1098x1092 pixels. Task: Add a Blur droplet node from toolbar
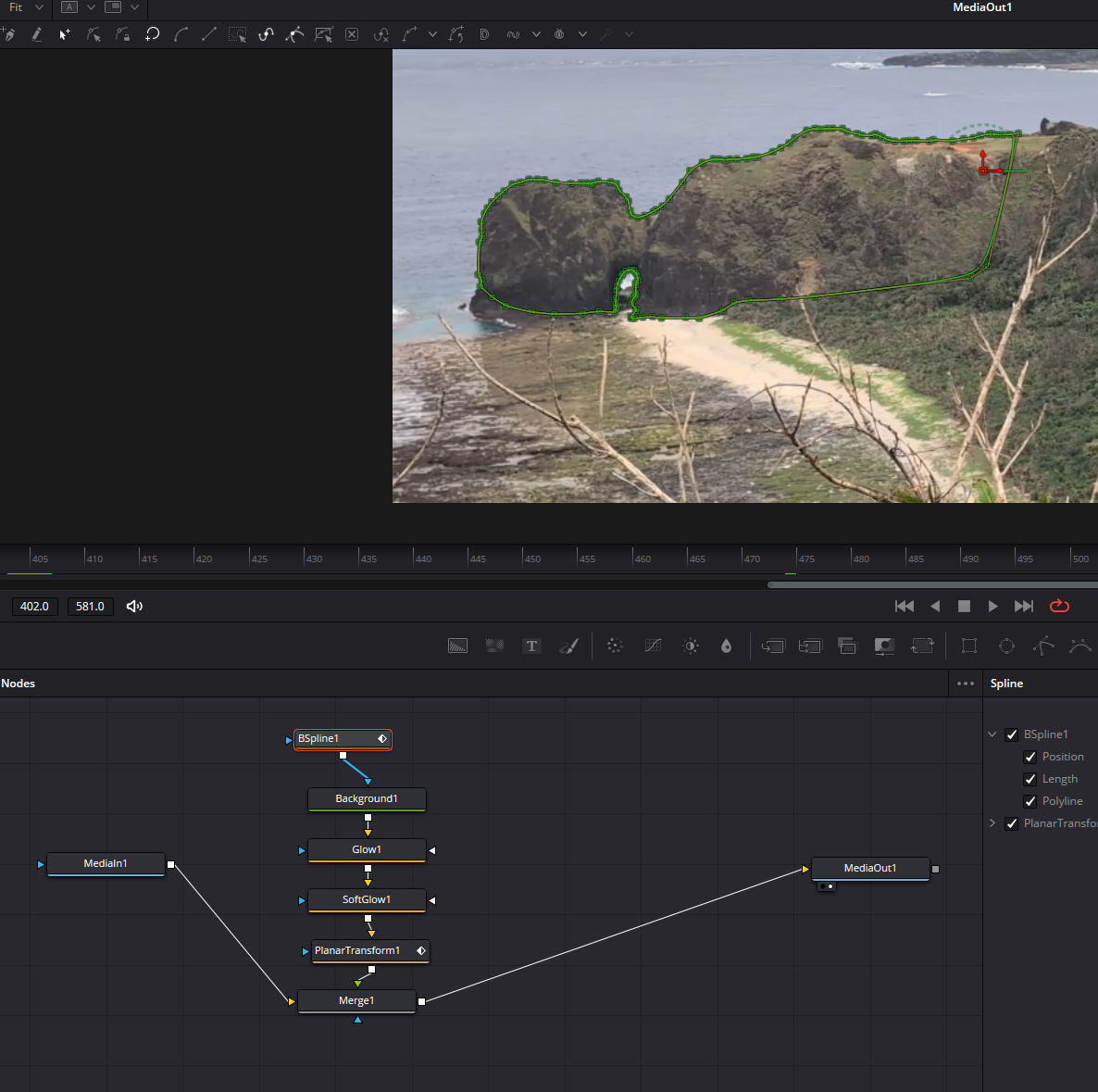[726, 646]
